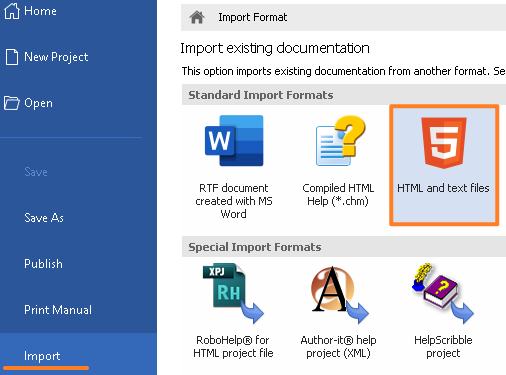
Task: Click the disabled Save entry
Action: coord(36,172)
